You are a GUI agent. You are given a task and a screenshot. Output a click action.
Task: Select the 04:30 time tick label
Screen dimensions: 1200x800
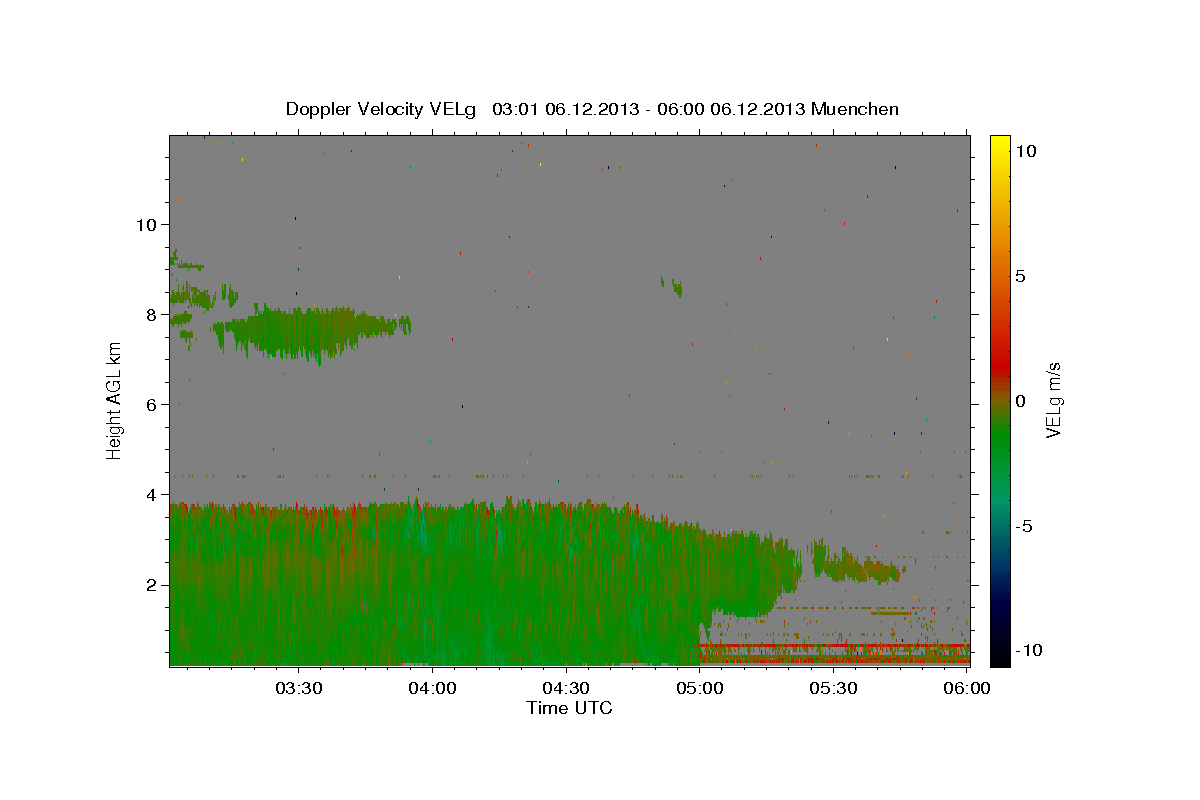566,688
